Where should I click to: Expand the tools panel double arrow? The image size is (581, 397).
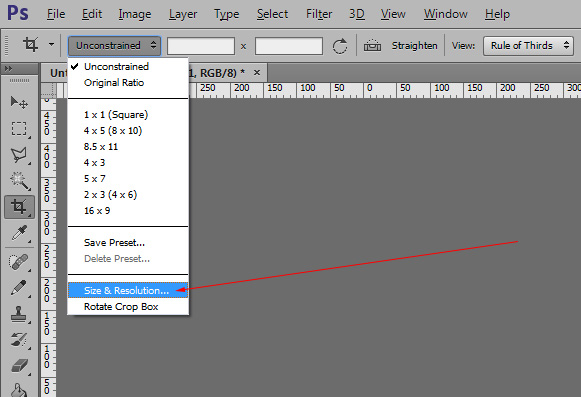click(x=9, y=68)
